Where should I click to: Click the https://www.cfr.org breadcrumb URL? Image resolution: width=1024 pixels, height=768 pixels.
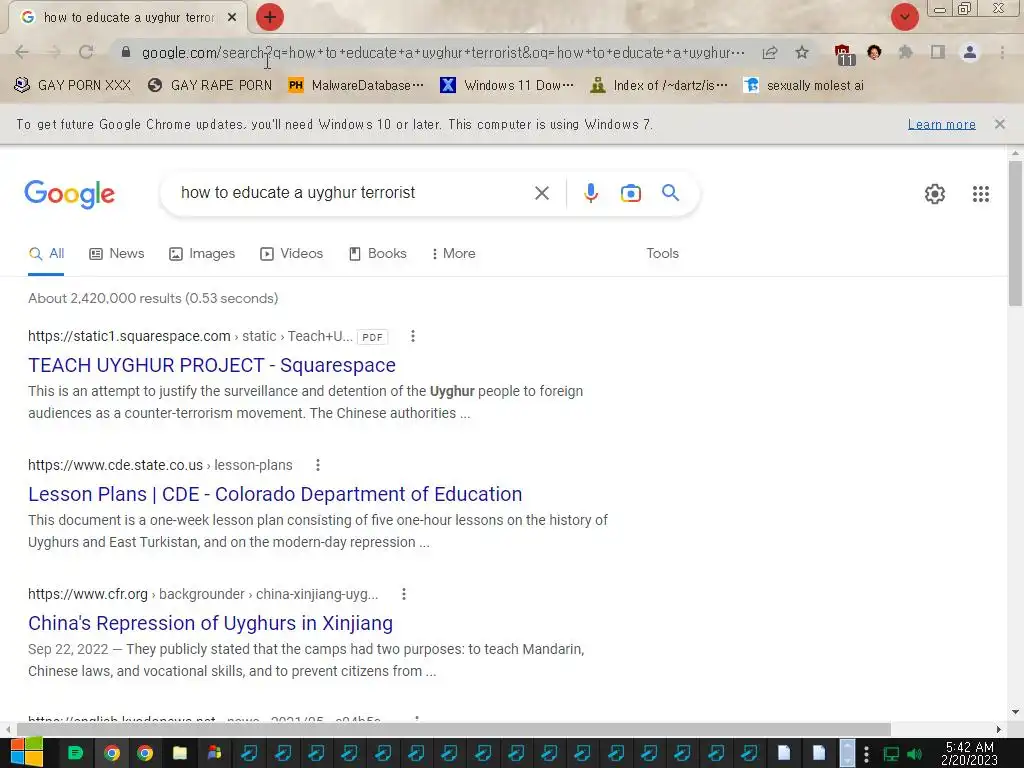click(88, 594)
